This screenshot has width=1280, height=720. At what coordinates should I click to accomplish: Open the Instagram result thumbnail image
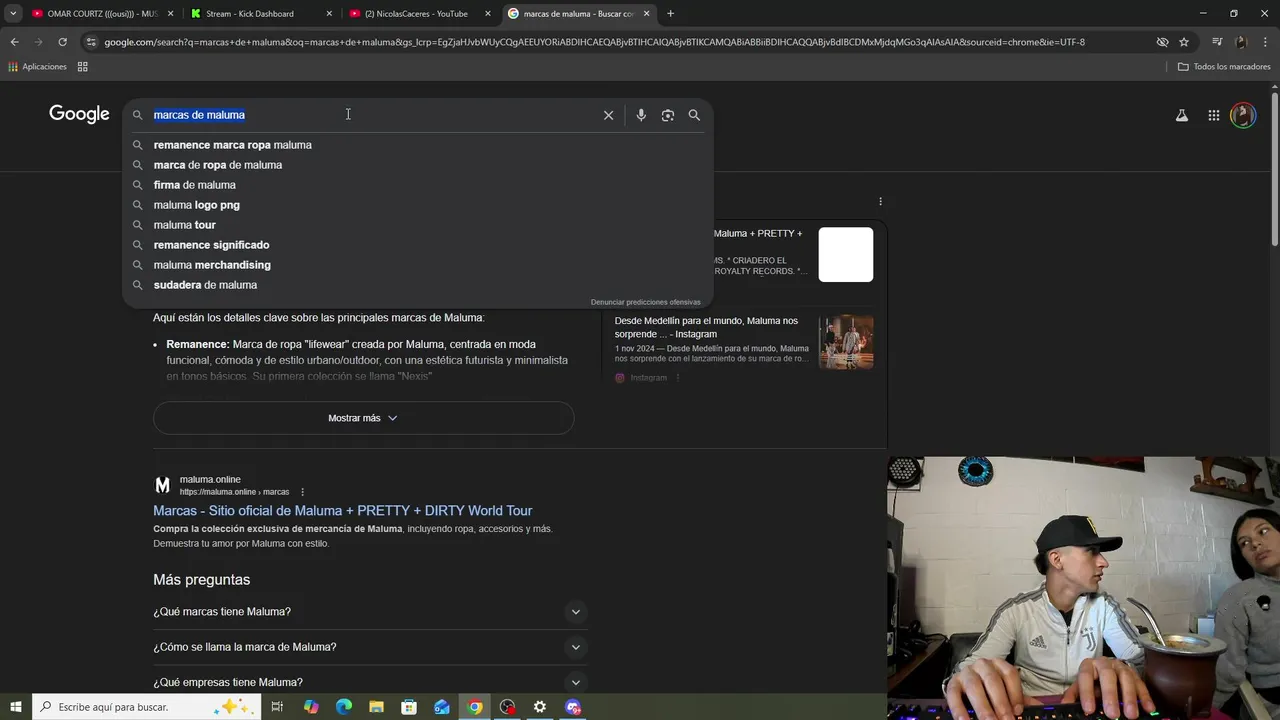[x=846, y=342]
